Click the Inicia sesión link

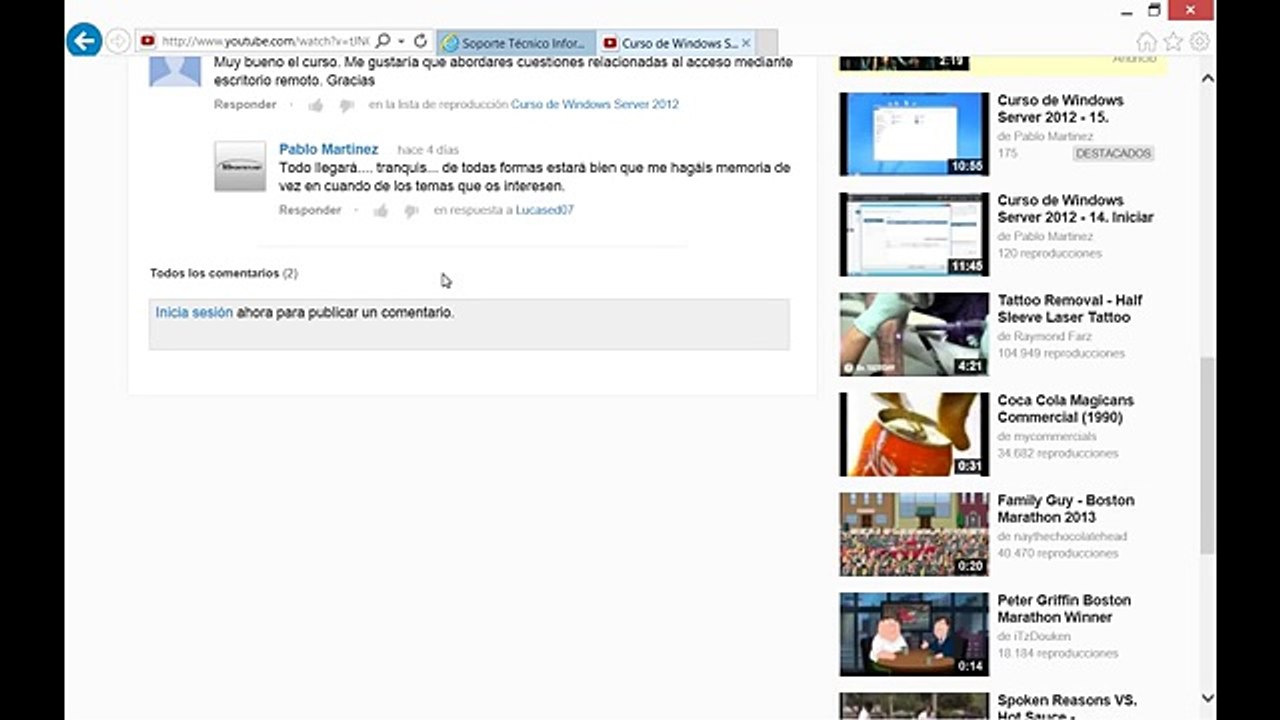click(x=194, y=312)
